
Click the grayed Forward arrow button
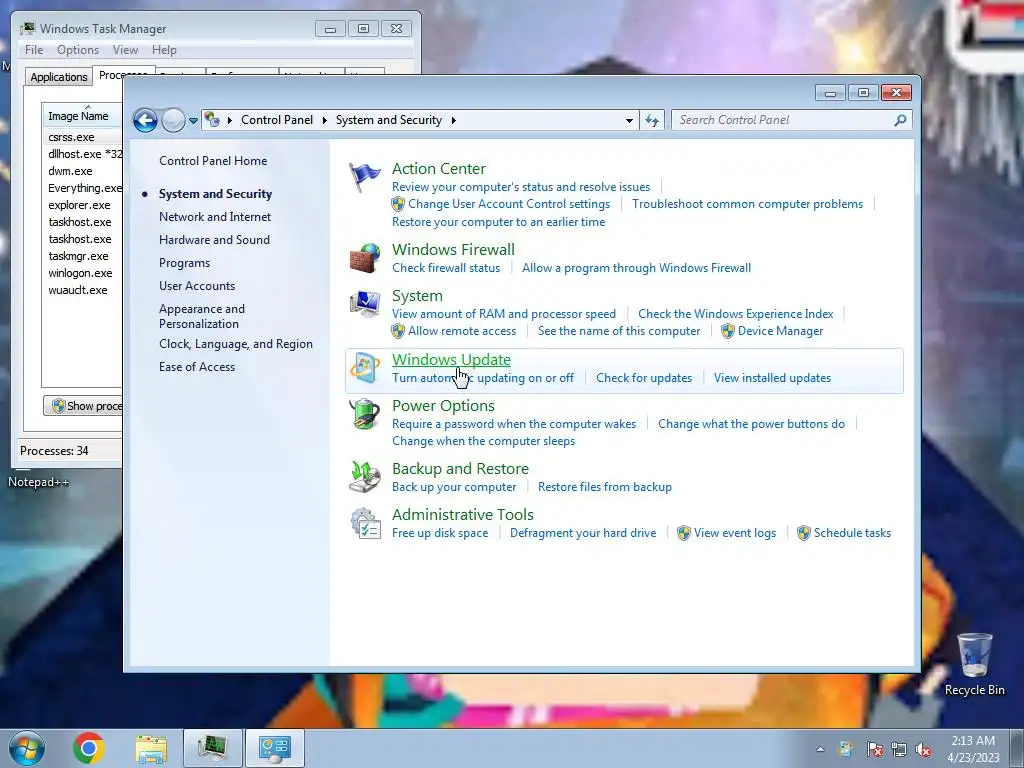(173, 120)
